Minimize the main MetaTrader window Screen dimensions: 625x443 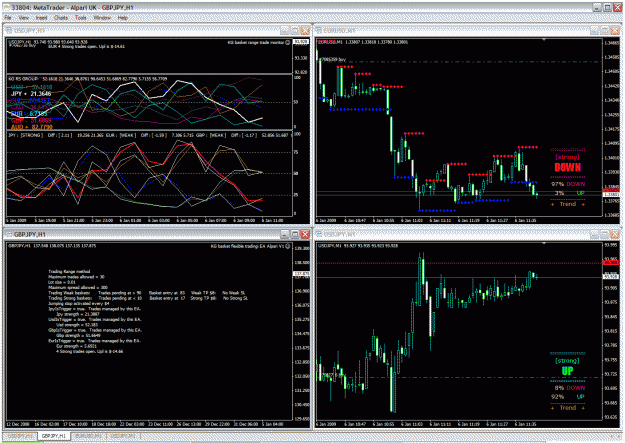(597, 7)
